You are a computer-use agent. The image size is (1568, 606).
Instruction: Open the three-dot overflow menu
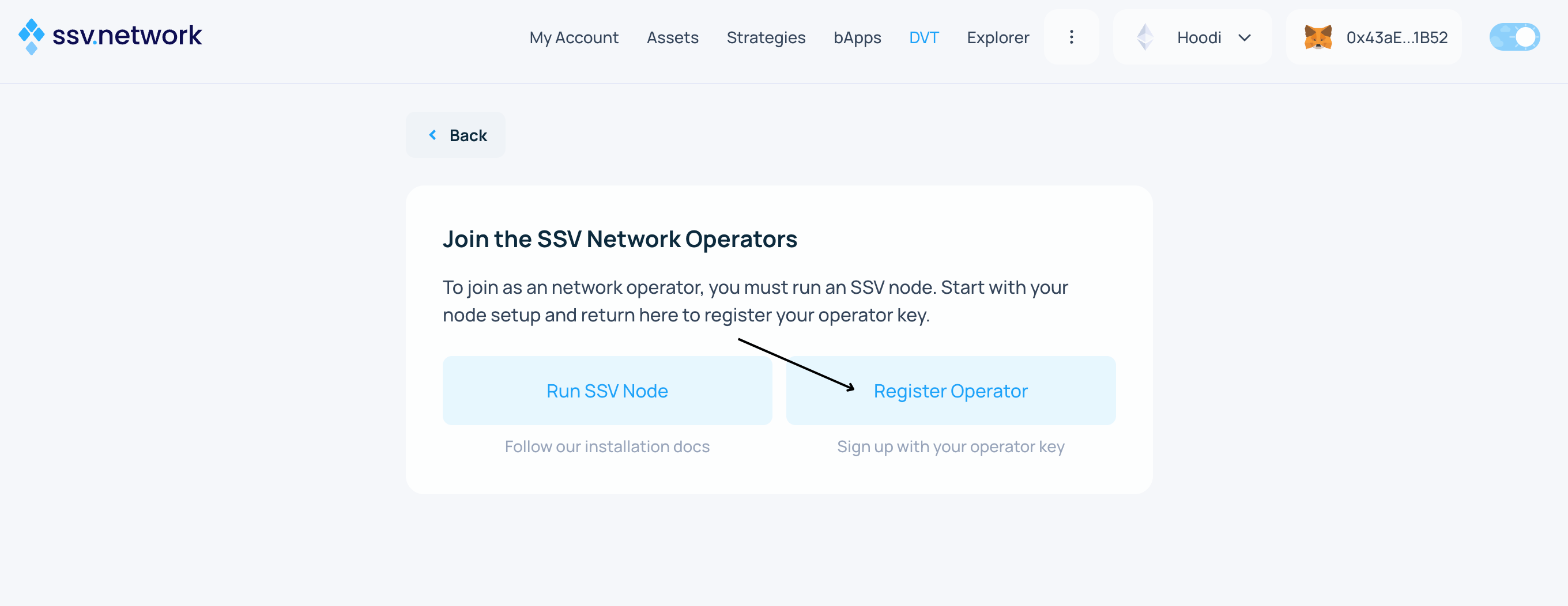(x=1071, y=37)
